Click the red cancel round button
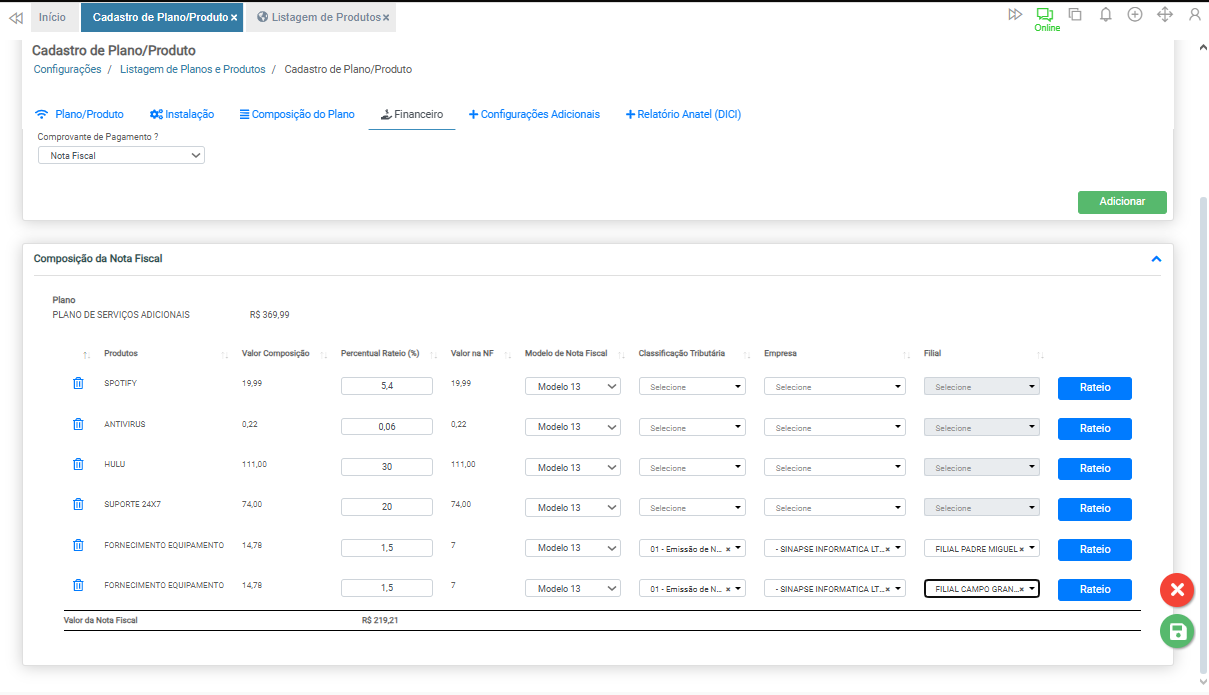Viewport: 1209px width, 695px height. [1177, 590]
